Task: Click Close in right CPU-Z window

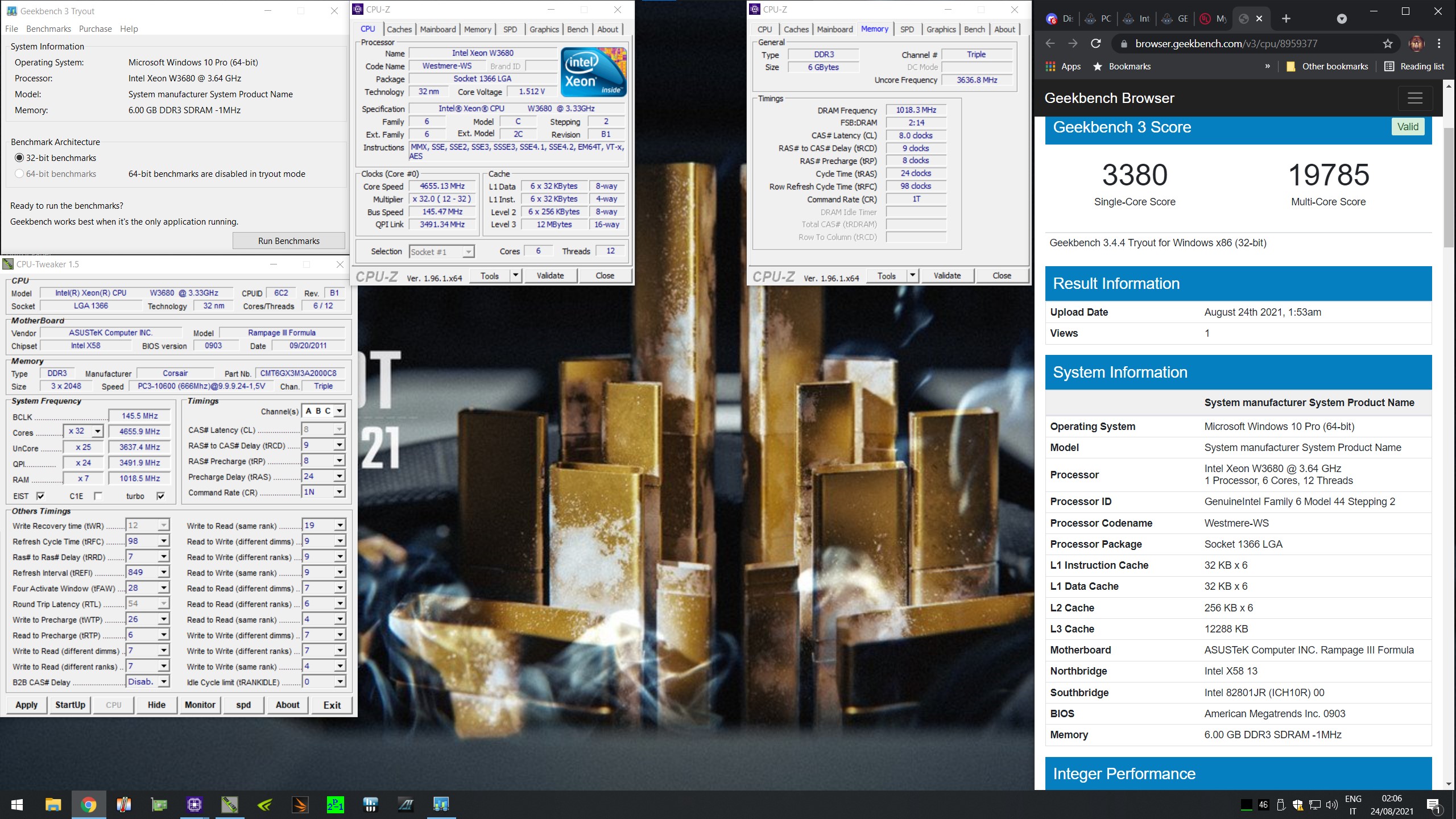Action: [1002, 276]
